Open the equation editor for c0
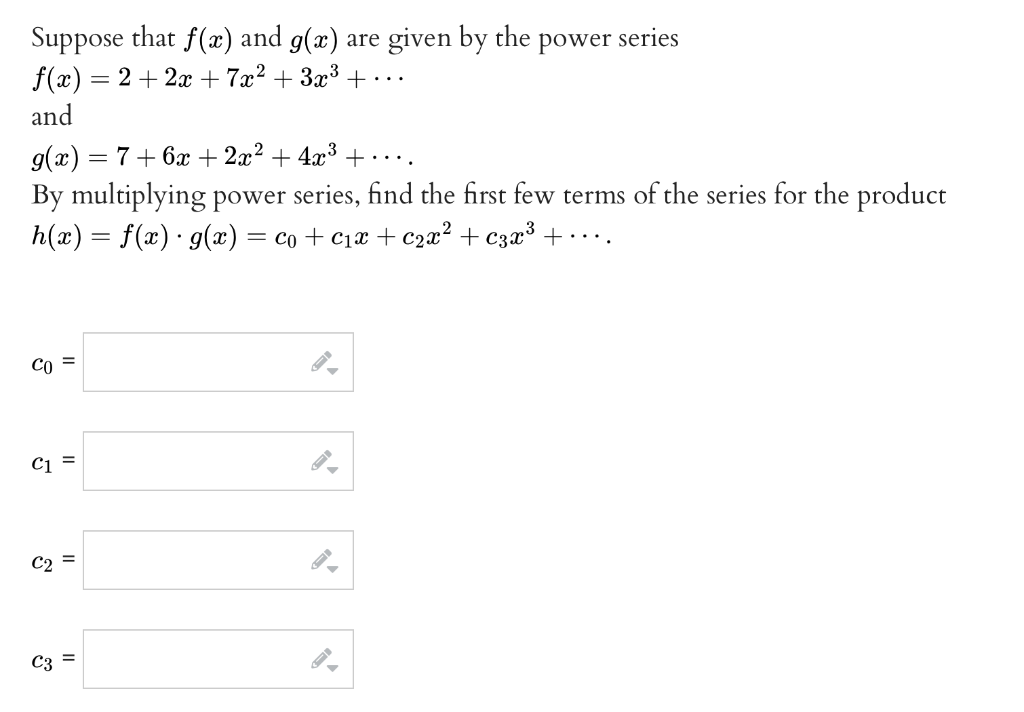Screen dimensions: 1024x712 [322, 362]
